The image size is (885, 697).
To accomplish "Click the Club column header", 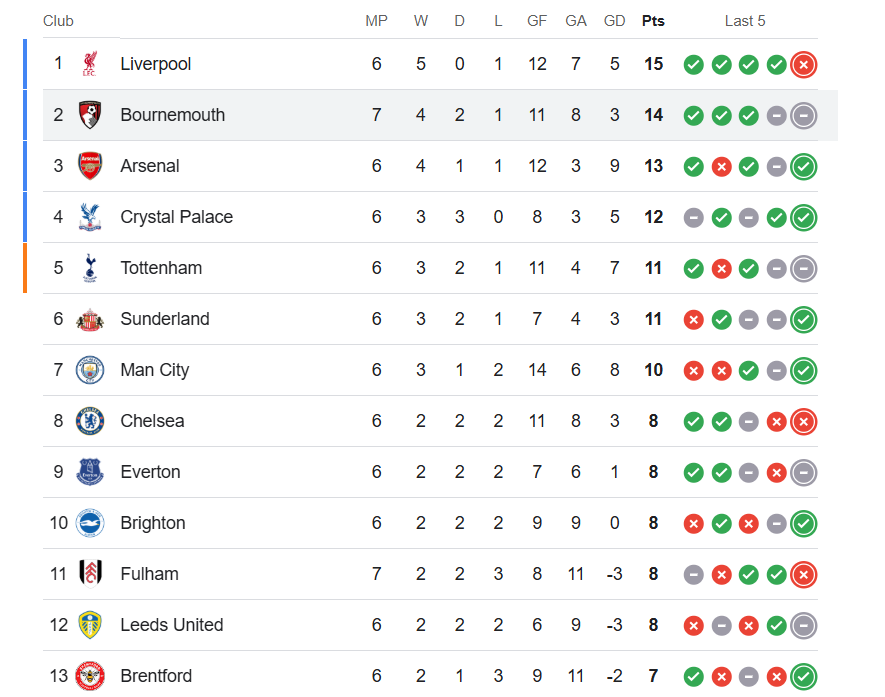I will [x=58, y=21].
